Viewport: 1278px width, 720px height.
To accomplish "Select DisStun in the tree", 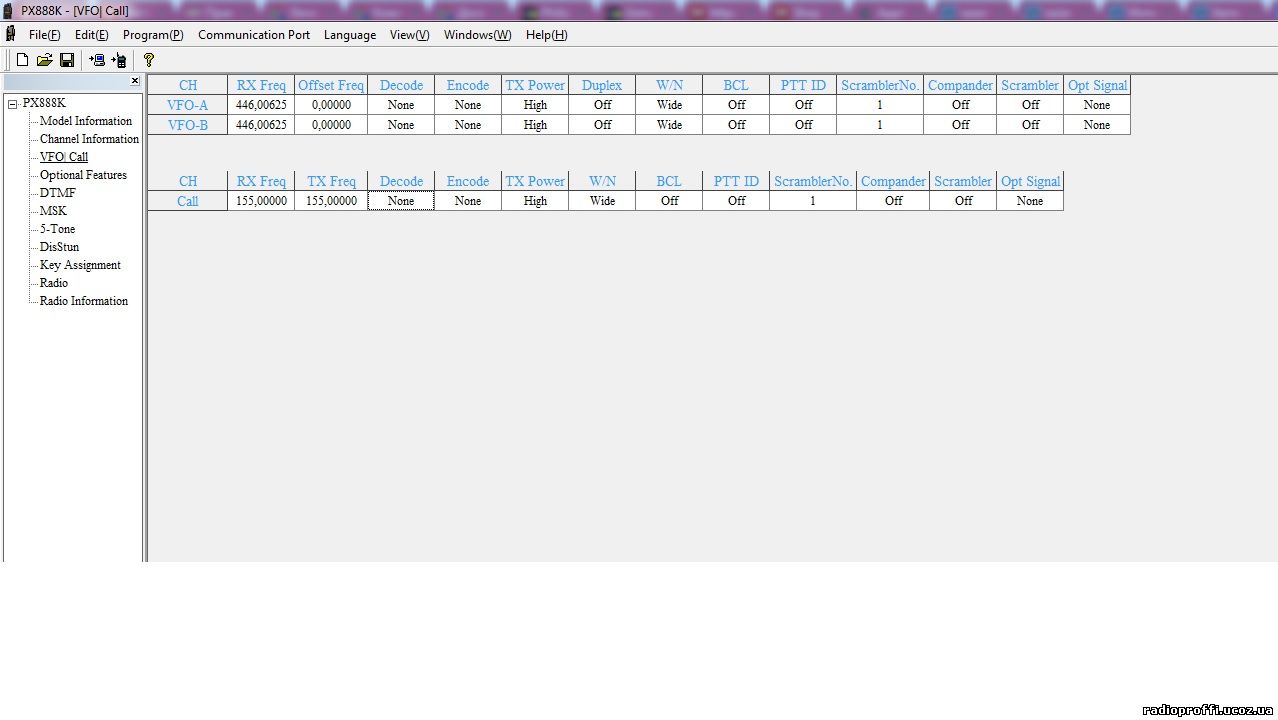I will pos(59,247).
